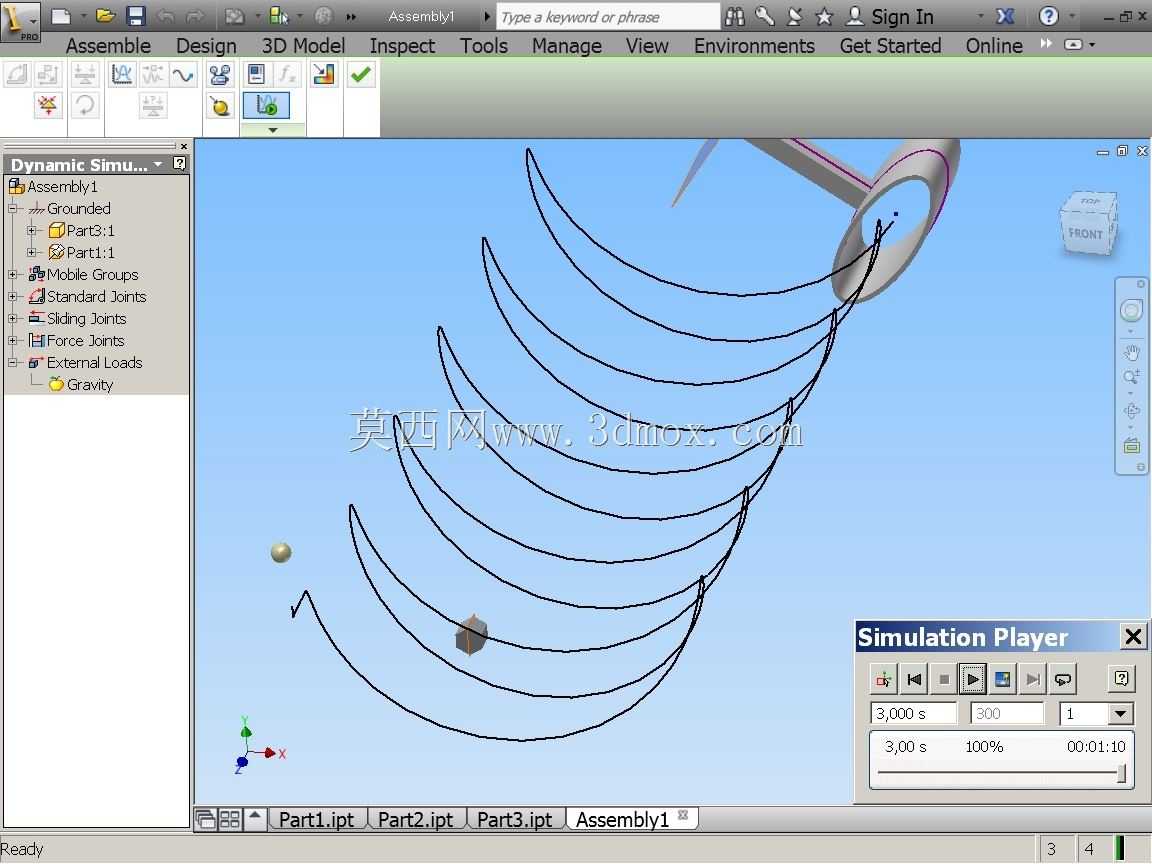Open the Mechanism Status icon

(x=48, y=105)
